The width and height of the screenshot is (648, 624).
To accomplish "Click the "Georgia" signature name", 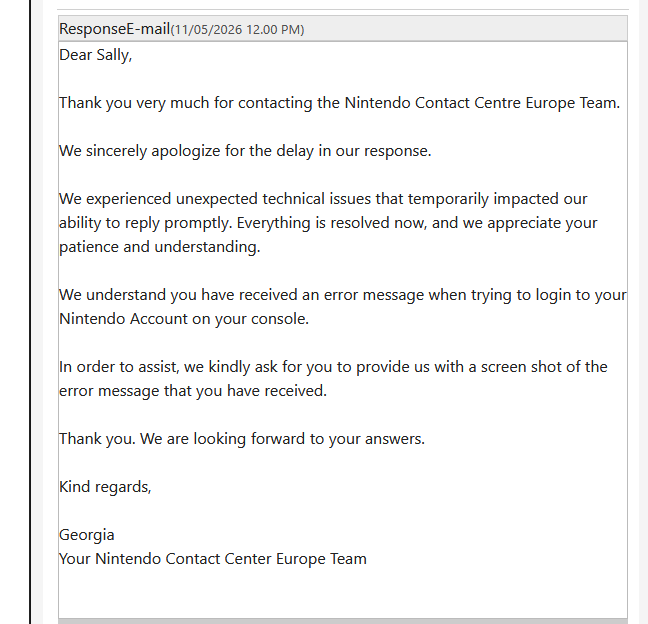I will pos(87,535).
